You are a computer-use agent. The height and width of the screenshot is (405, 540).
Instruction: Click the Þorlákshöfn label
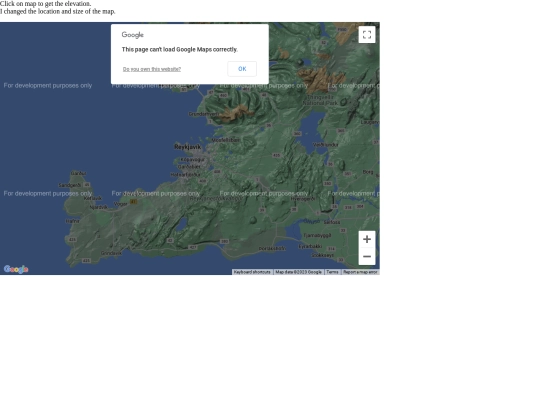click(272, 248)
